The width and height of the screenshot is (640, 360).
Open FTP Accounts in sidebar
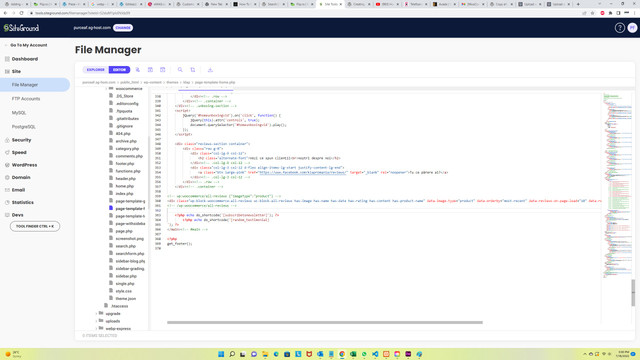26,99
